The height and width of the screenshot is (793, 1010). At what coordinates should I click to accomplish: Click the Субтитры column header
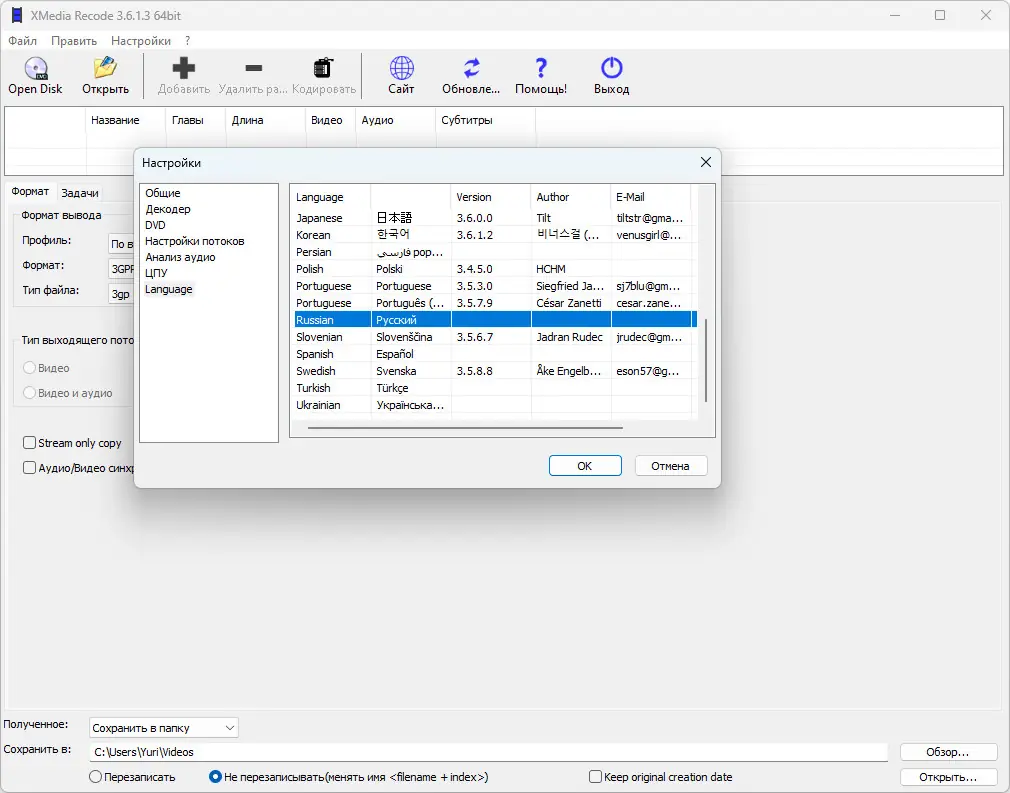pos(485,120)
